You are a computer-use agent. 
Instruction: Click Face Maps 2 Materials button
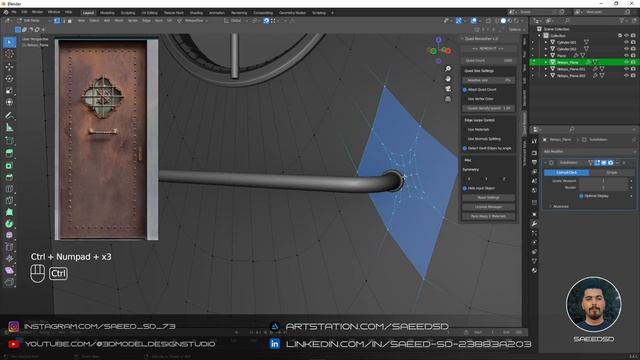(488, 216)
